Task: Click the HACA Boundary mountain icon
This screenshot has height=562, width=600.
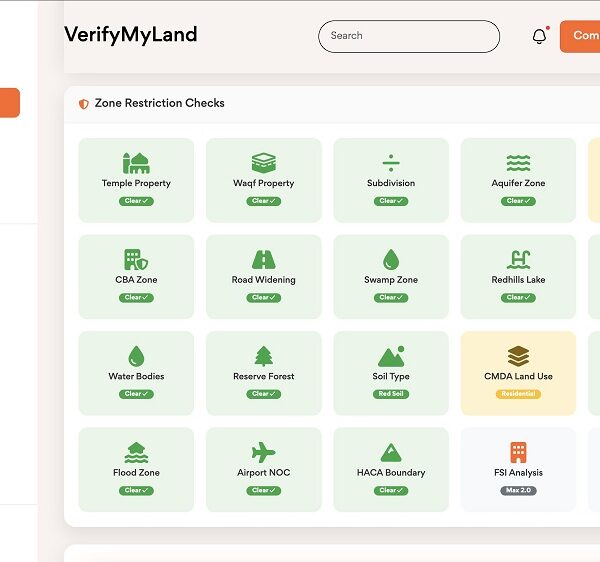Action: [x=391, y=453]
